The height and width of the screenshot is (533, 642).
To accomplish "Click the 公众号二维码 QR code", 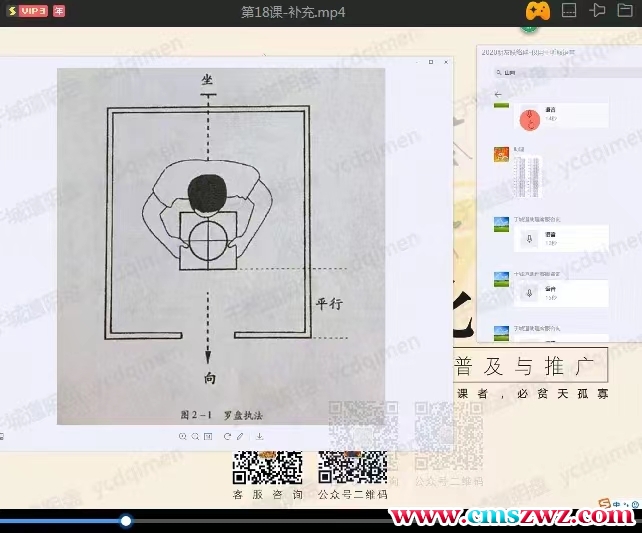I will click(x=352, y=468).
